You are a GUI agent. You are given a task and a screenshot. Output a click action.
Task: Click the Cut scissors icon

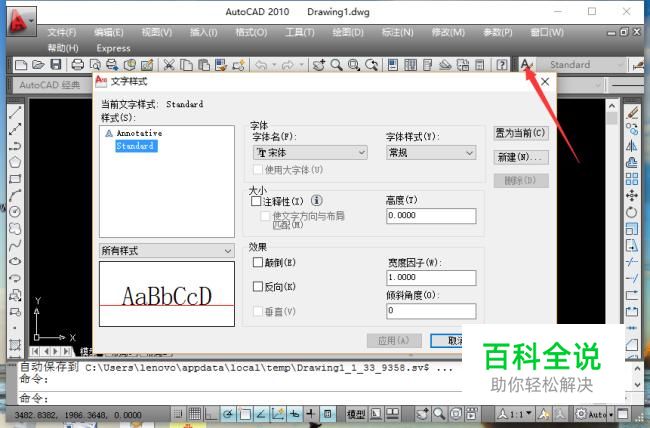pyautogui.click(x=169, y=65)
